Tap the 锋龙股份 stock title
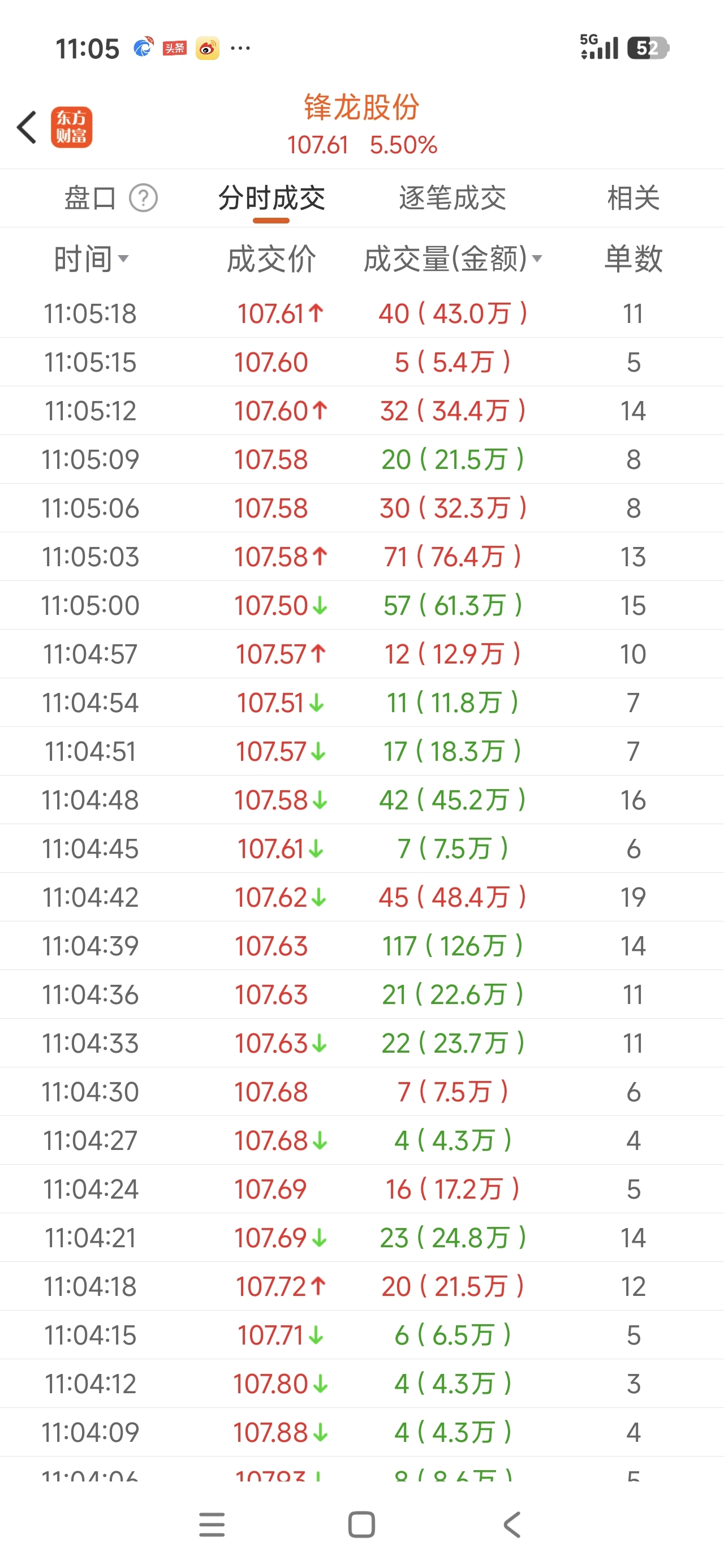The width and height of the screenshot is (724, 1568). pyautogui.click(x=361, y=107)
